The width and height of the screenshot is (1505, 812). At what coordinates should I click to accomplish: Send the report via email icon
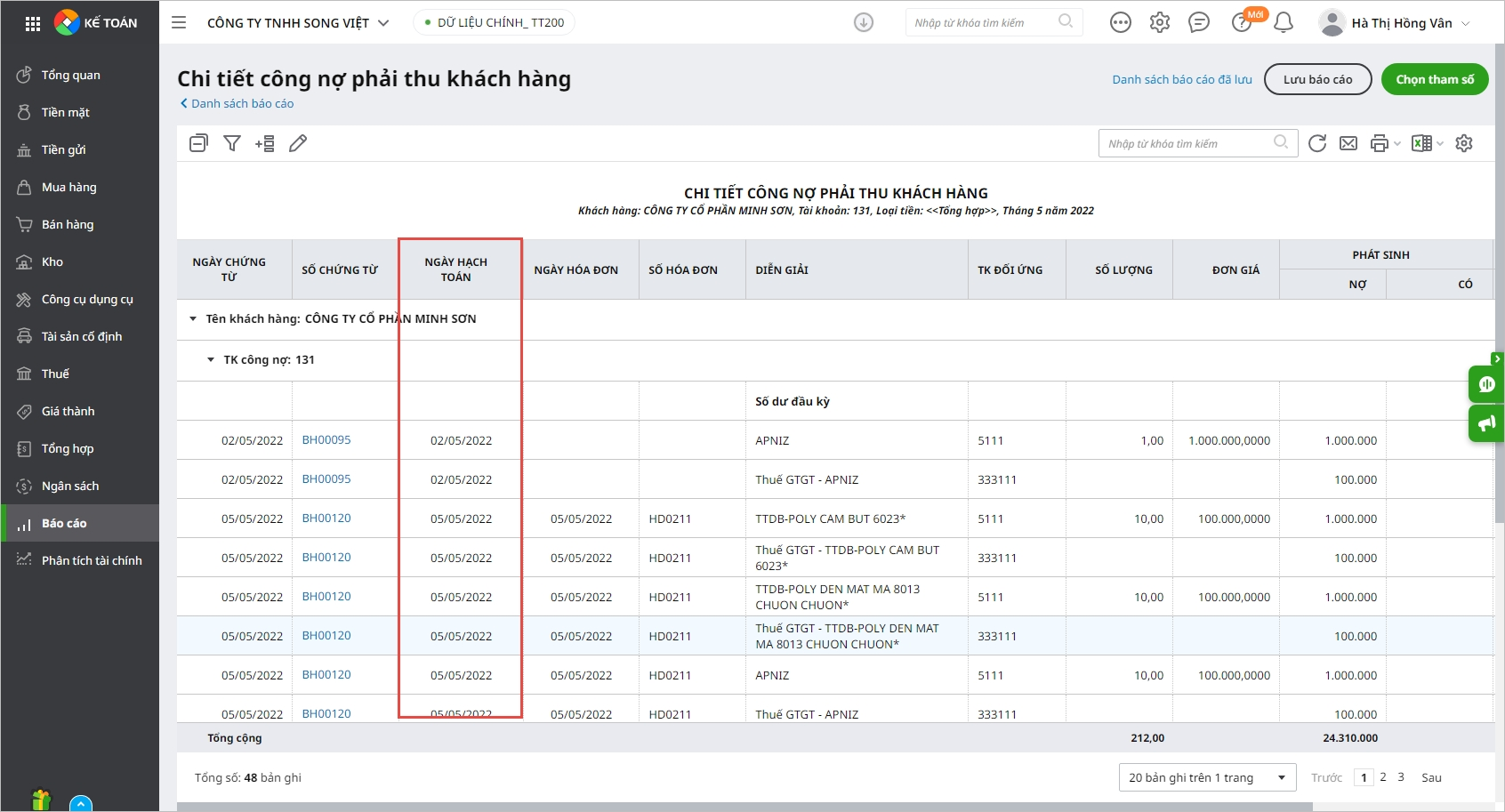pos(1348,143)
